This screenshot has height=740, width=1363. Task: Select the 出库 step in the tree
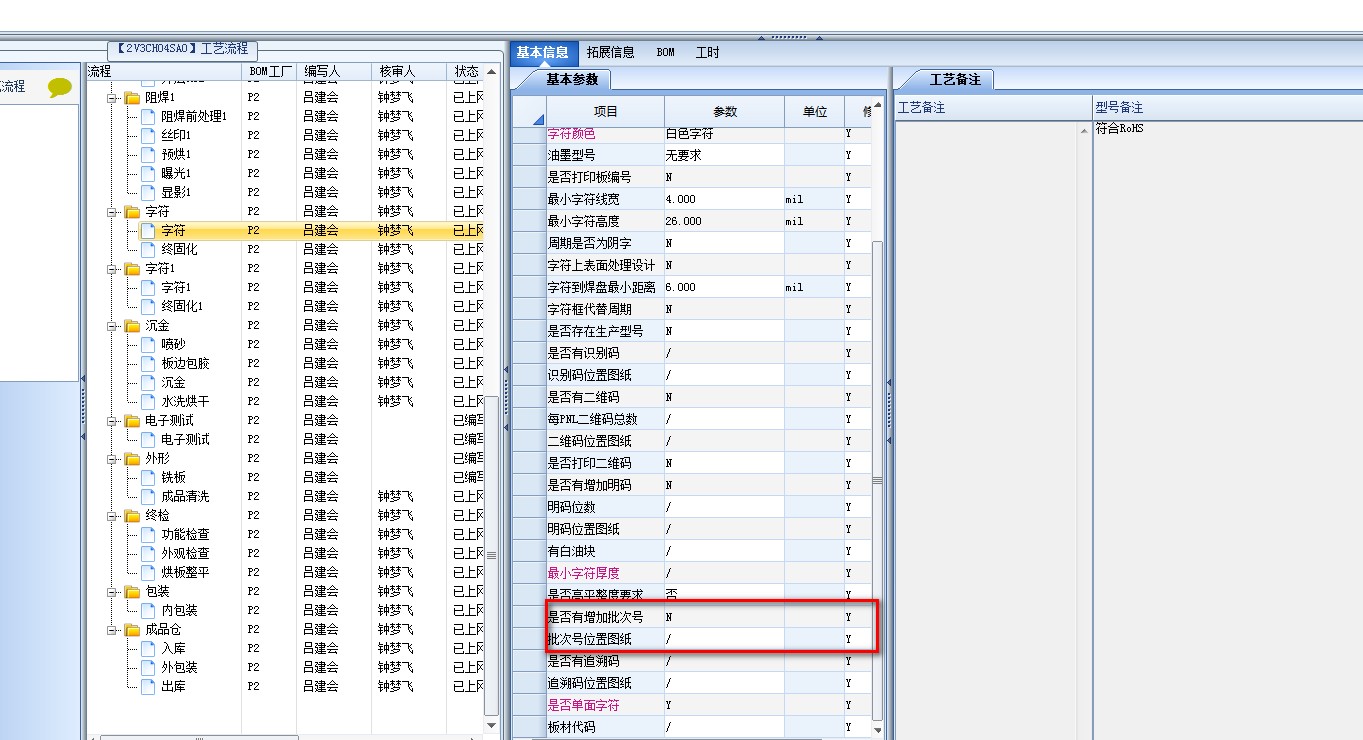[x=173, y=686]
